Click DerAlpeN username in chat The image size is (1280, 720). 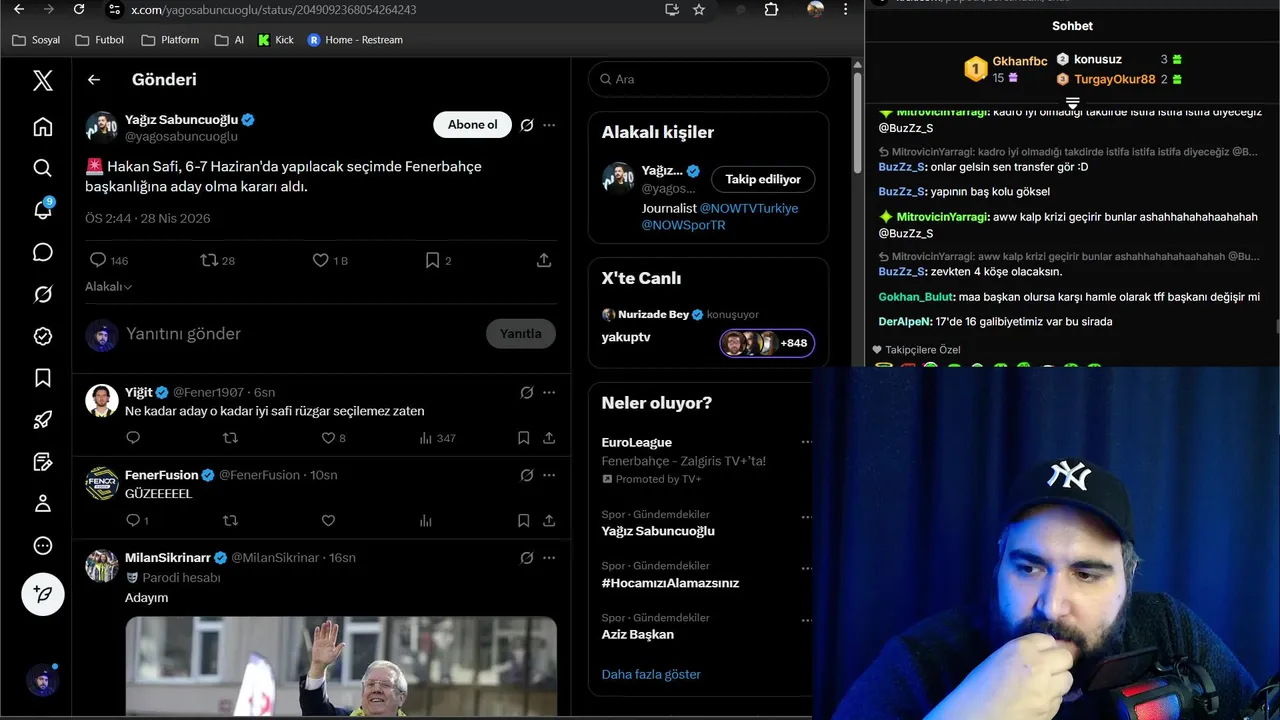coord(905,322)
